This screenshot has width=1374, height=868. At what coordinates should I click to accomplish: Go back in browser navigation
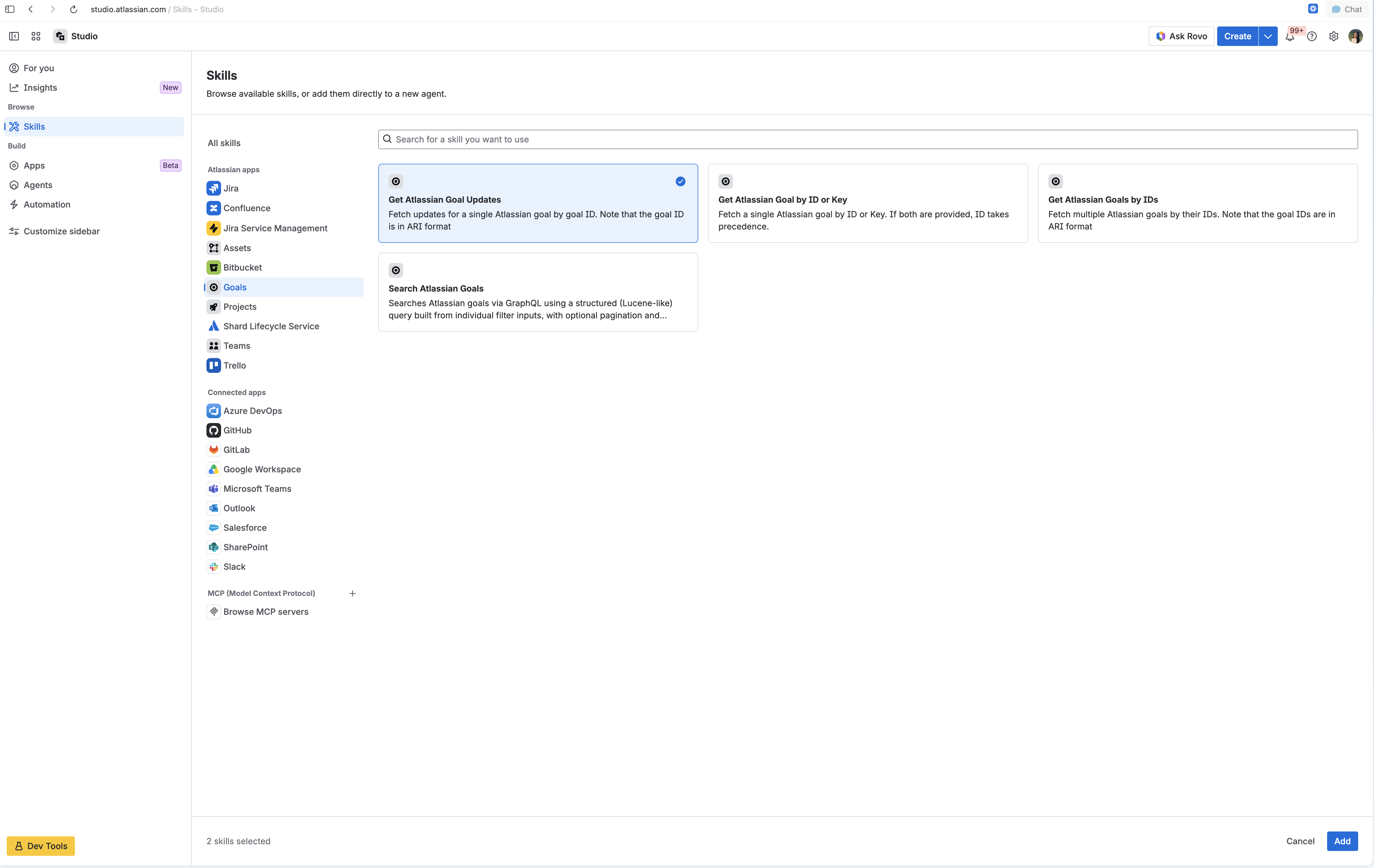pyautogui.click(x=31, y=9)
